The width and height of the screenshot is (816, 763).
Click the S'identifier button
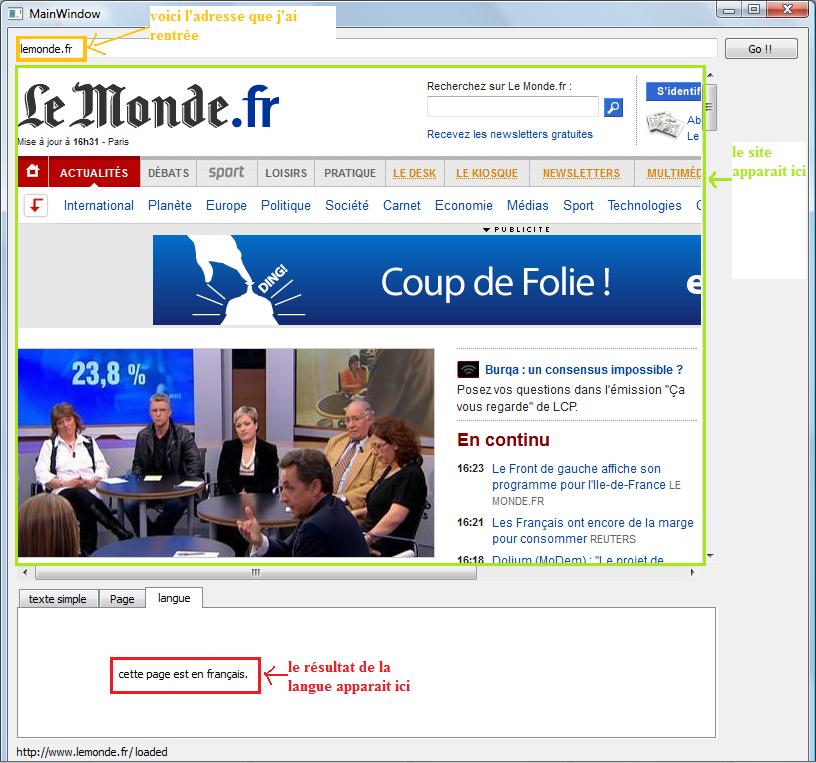coord(673,92)
